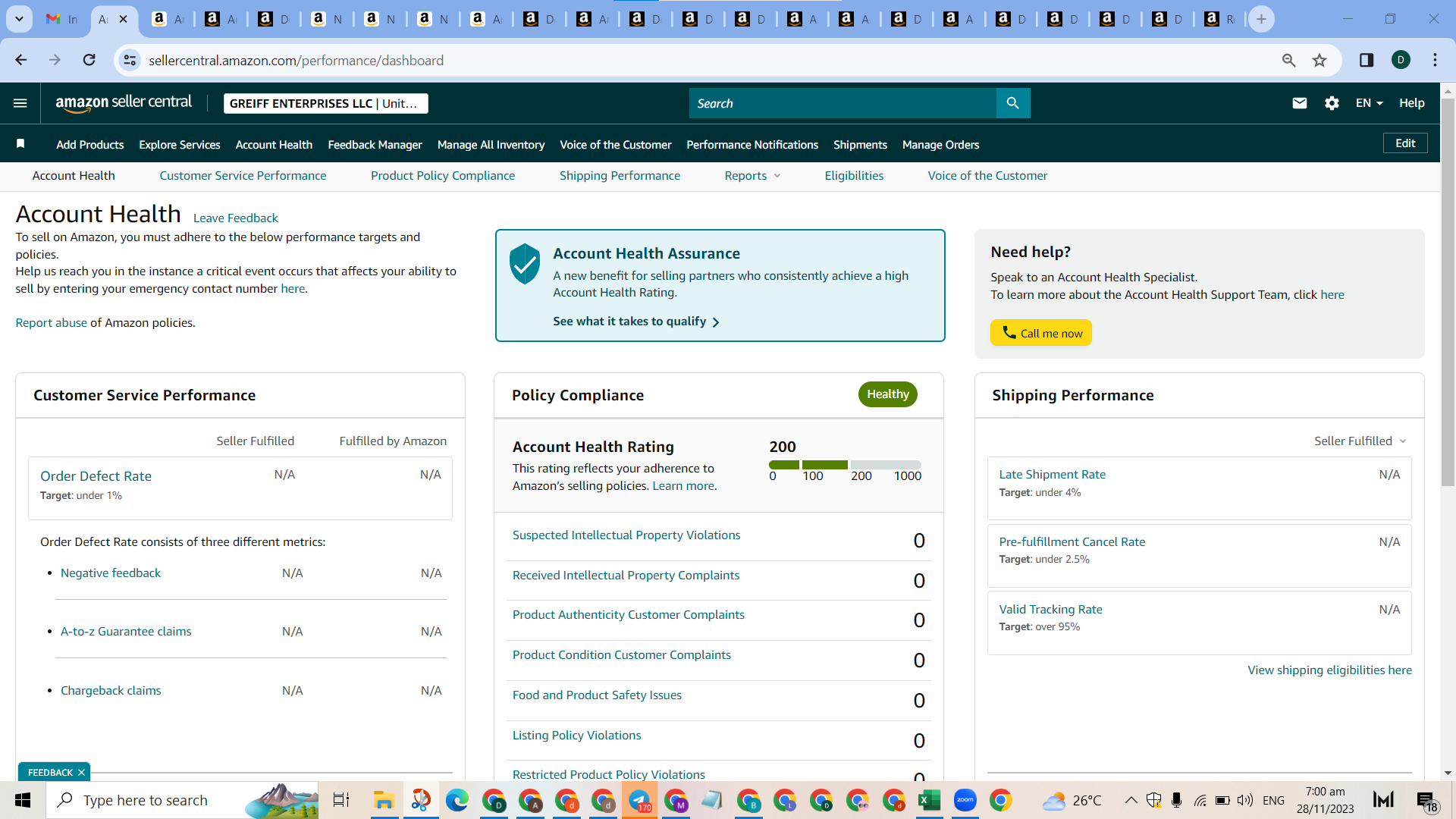Image resolution: width=1456 pixels, height=819 pixels.
Task: Click the page vertical scrollbar
Action: [x=1448, y=292]
